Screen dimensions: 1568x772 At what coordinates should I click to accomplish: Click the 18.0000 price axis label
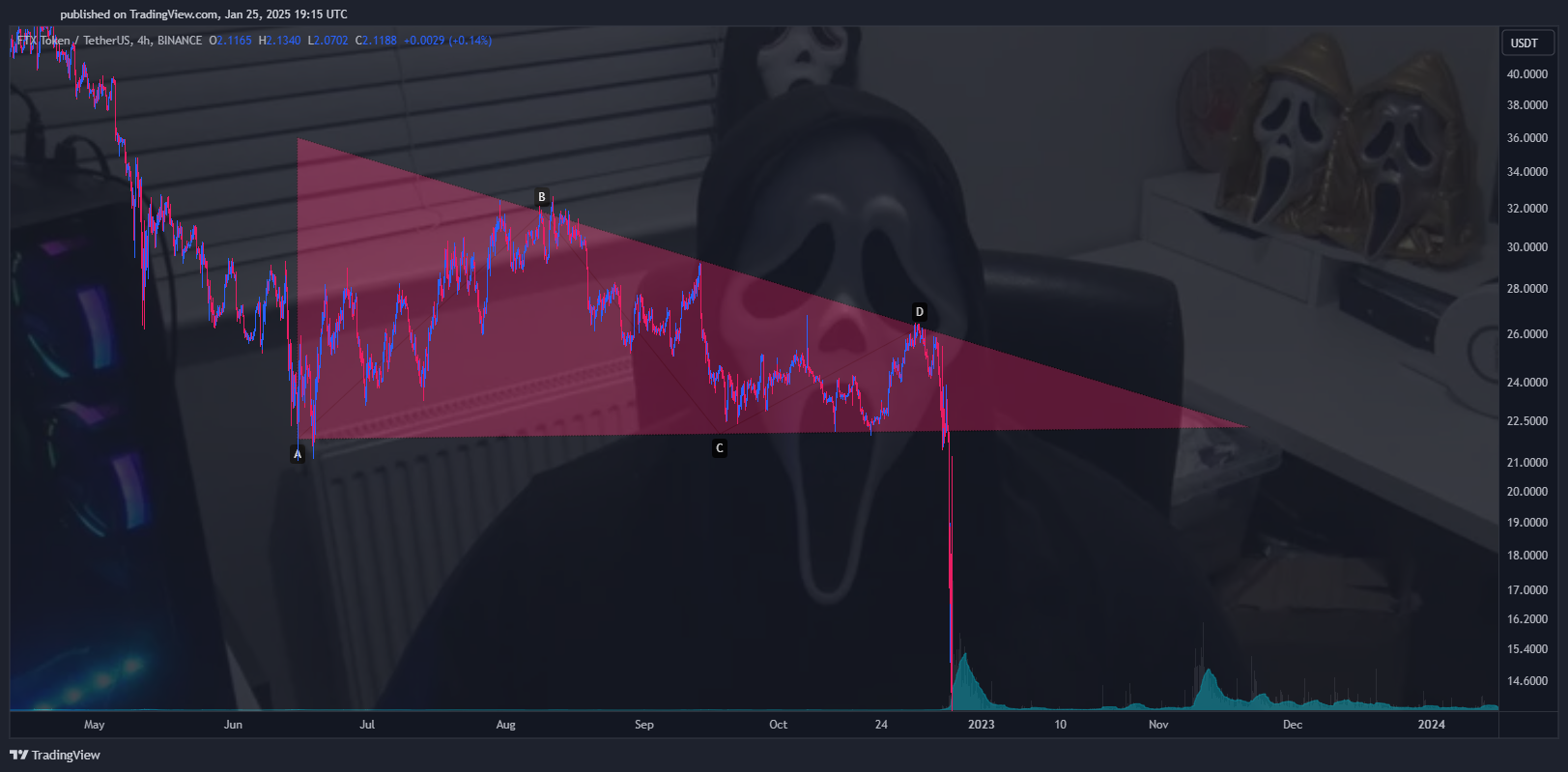click(x=1527, y=556)
